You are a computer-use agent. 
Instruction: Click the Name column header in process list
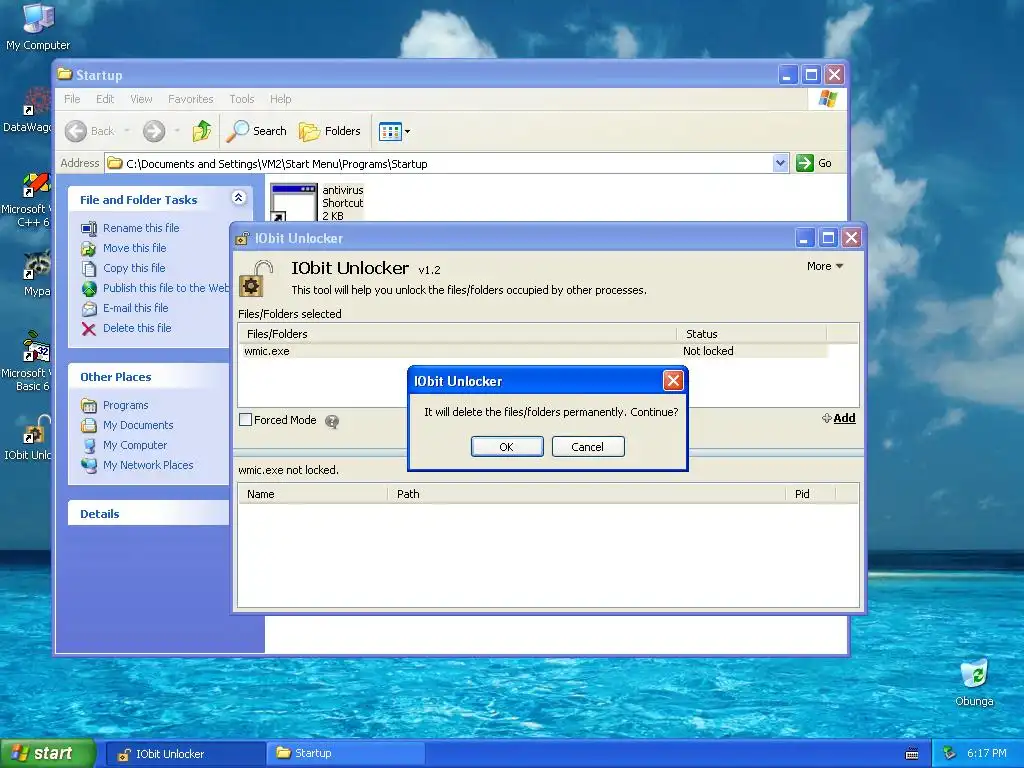pyautogui.click(x=313, y=494)
